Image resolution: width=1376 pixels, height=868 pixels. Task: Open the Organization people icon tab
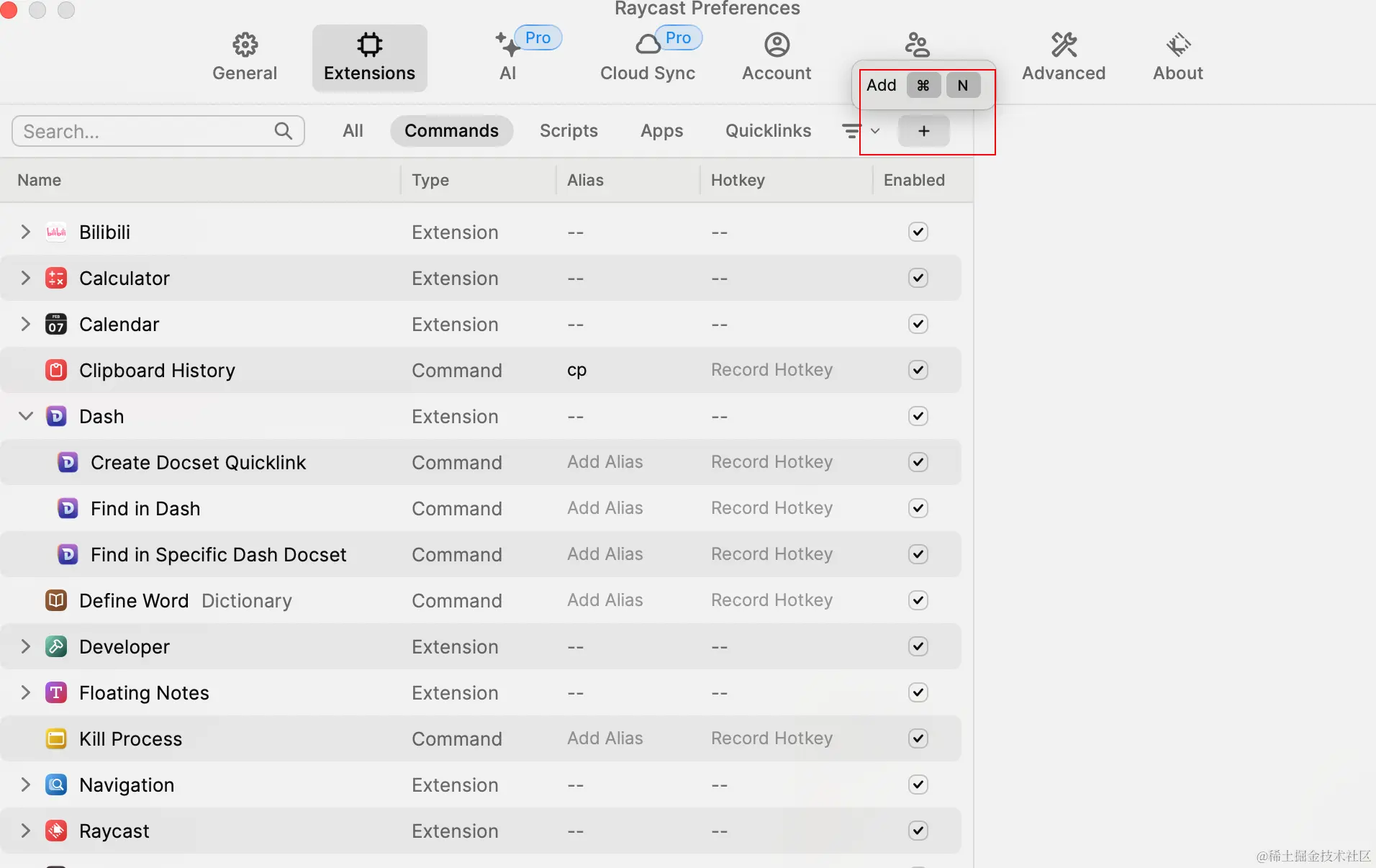point(917,45)
